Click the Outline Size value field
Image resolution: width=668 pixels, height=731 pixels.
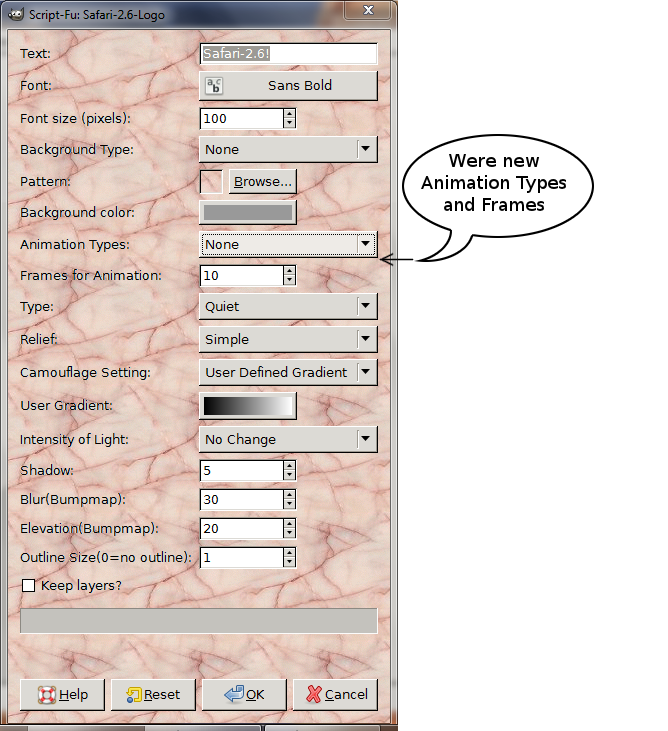tap(241, 558)
